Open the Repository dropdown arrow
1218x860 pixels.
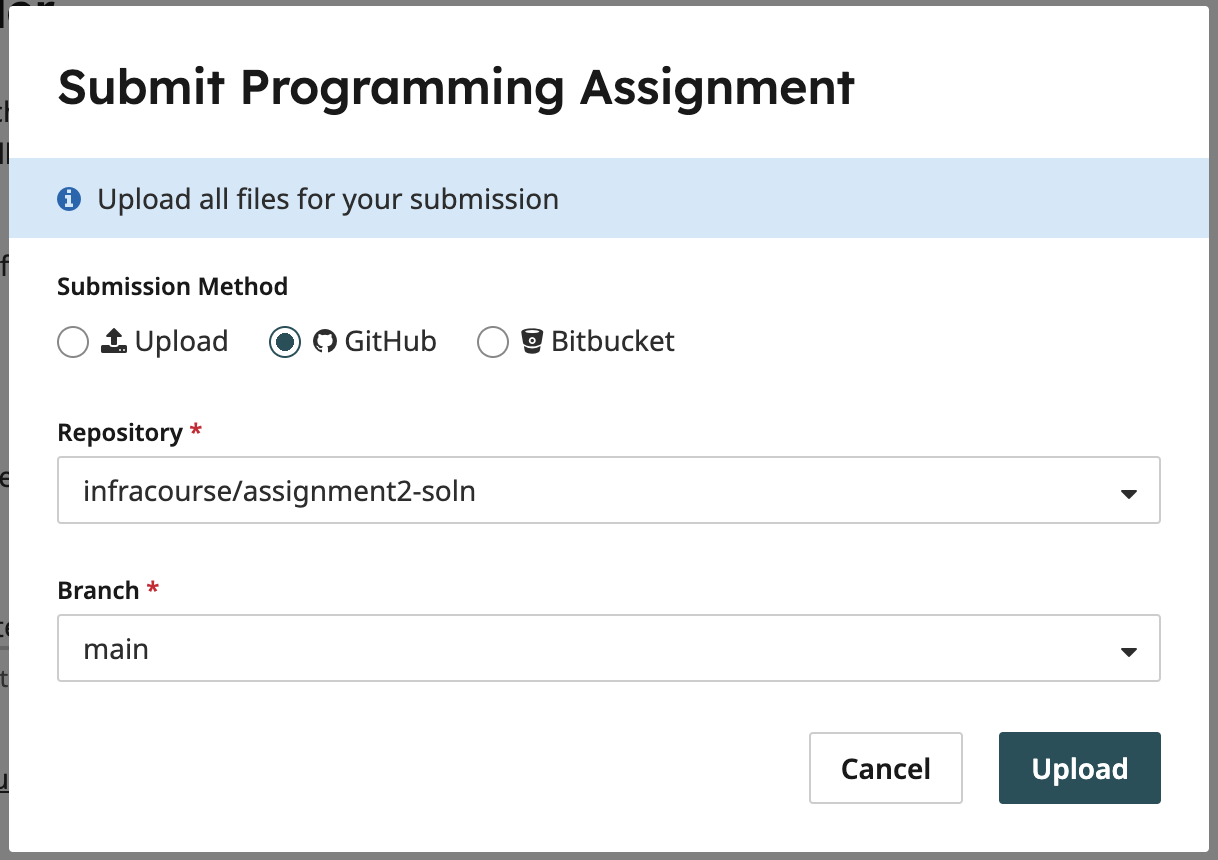click(1129, 493)
